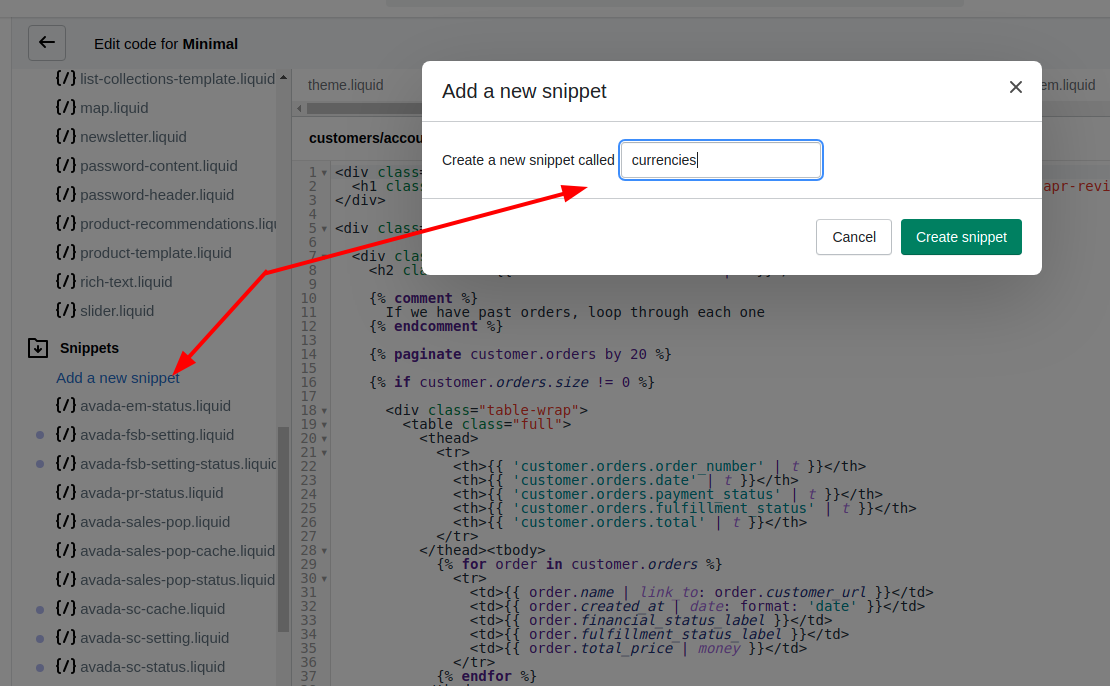Click the back arrow button
Viewport: 1110px width, 686px height.
click(x=47, y=43)
